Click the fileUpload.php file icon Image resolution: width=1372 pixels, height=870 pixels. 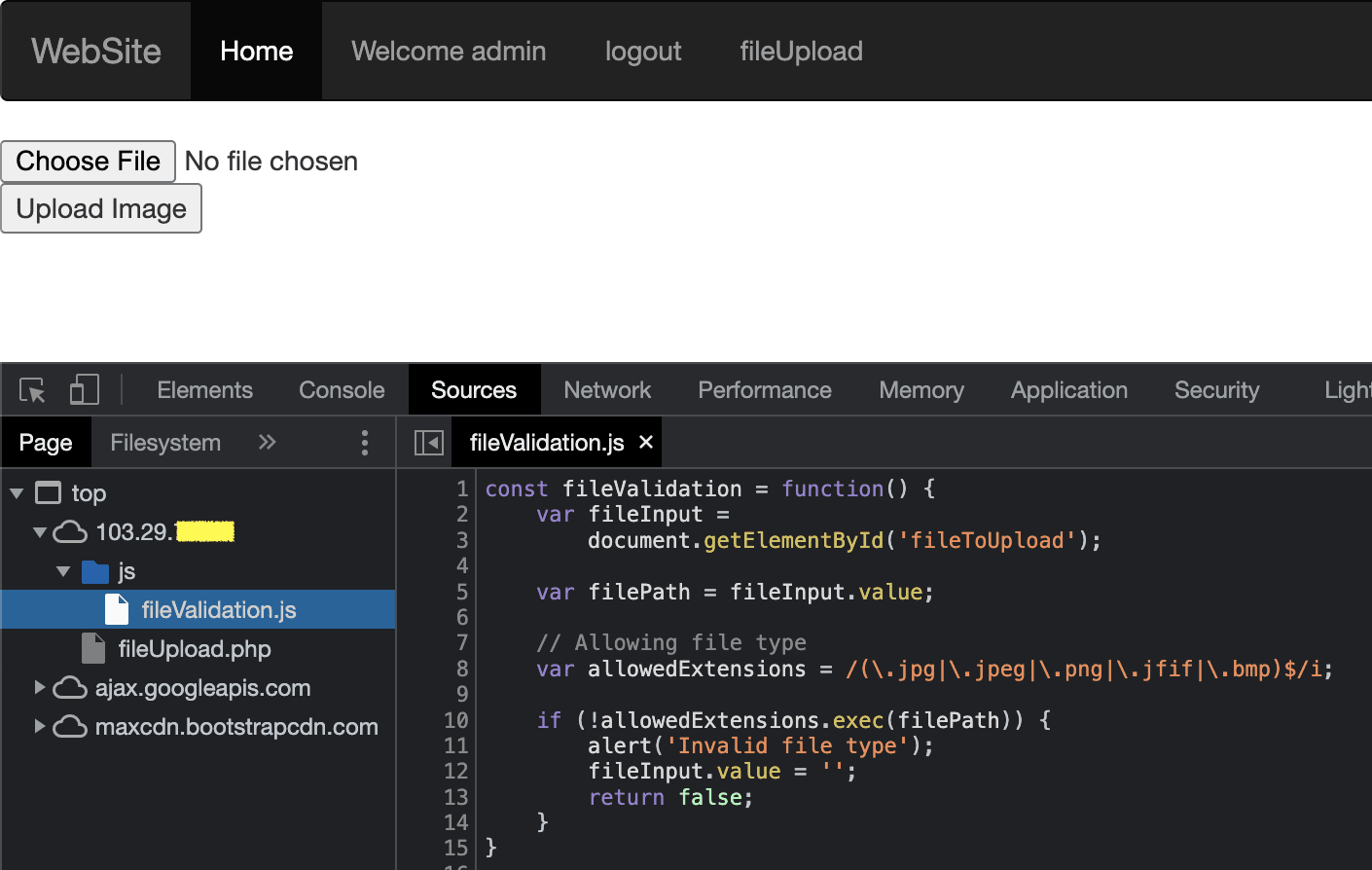pyautogui.click(x=93, y=648)
